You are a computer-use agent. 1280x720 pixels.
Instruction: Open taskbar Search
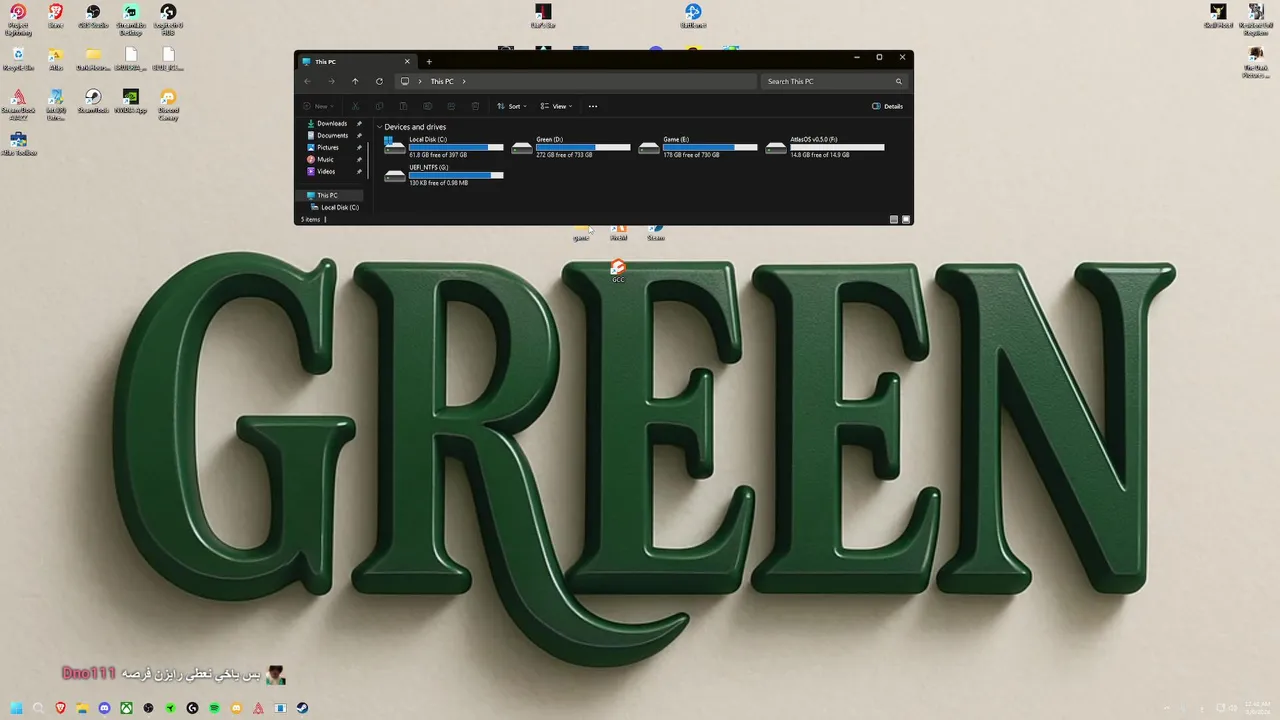(39, 708)
